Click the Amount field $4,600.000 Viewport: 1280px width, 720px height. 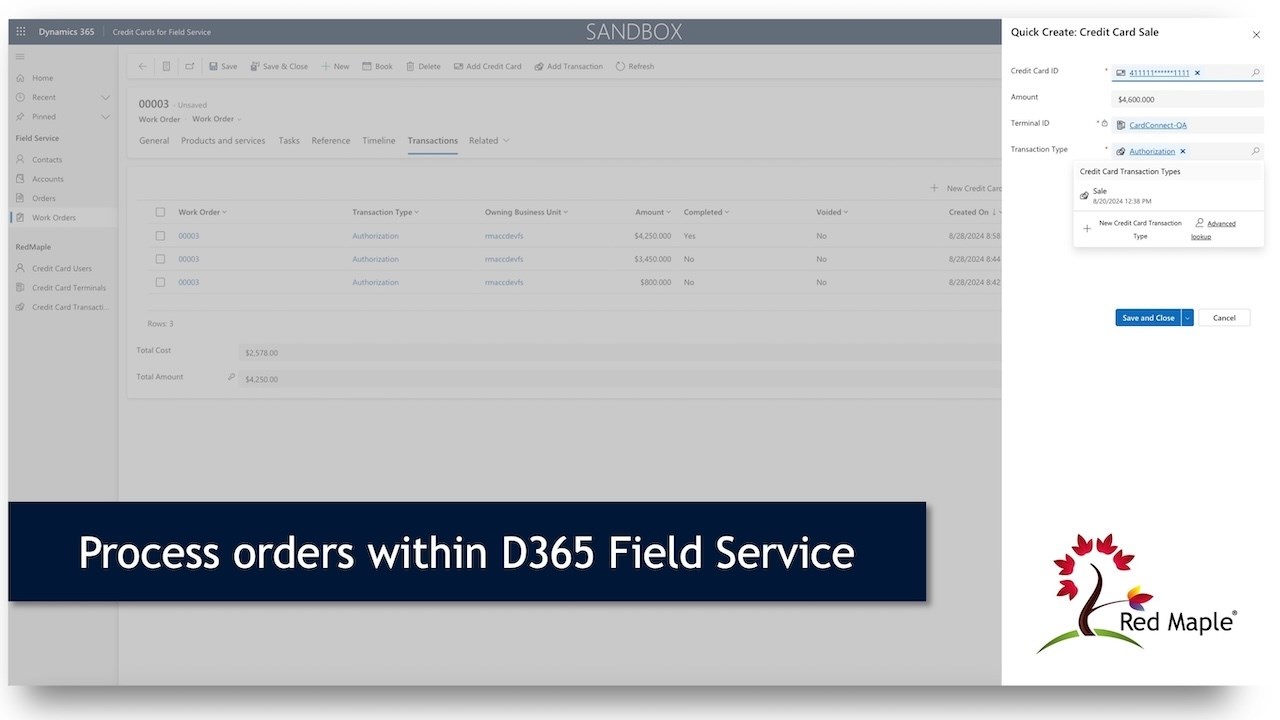1187,99
